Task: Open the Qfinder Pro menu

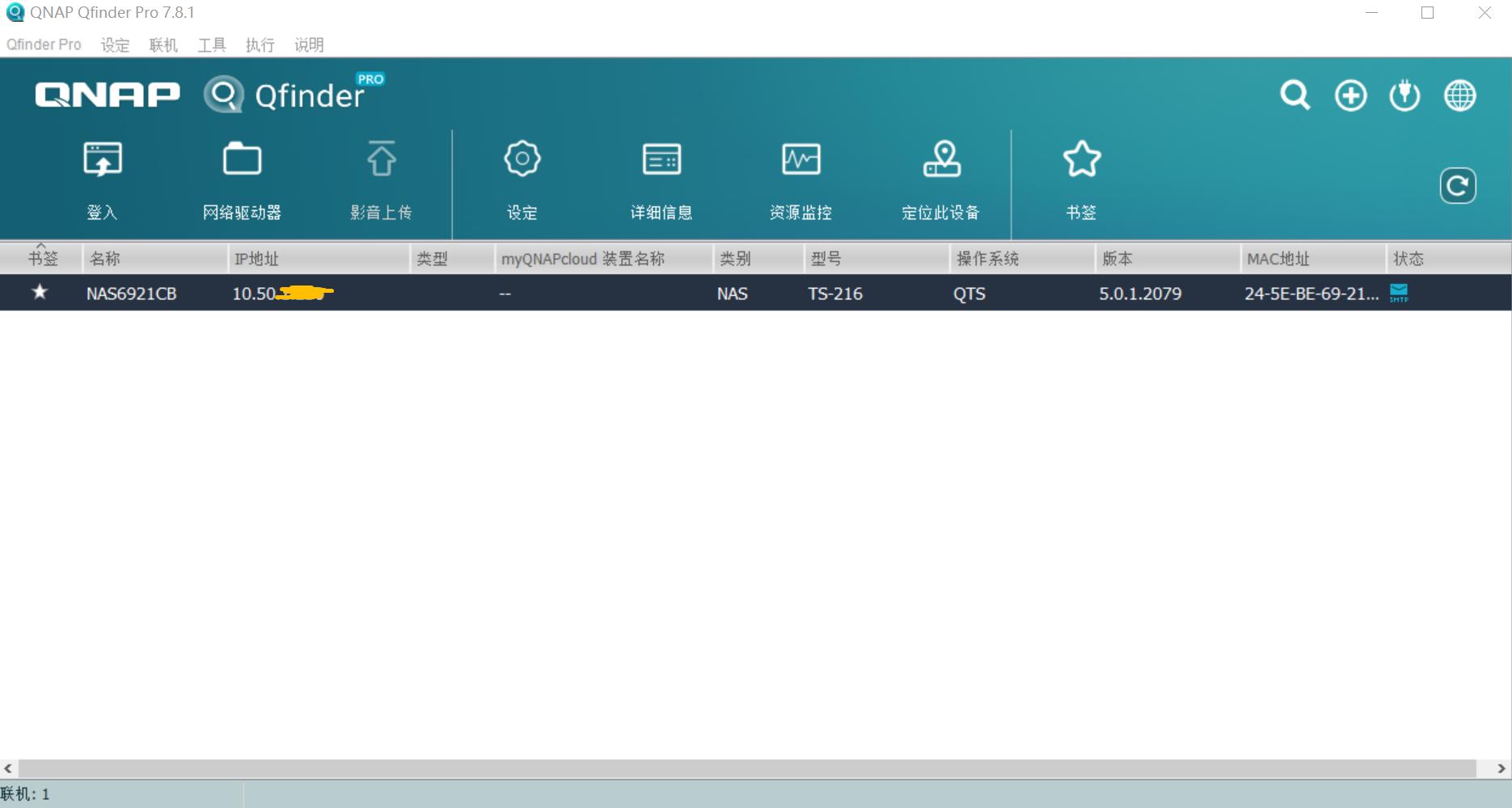Action: (x=44, y=44)
